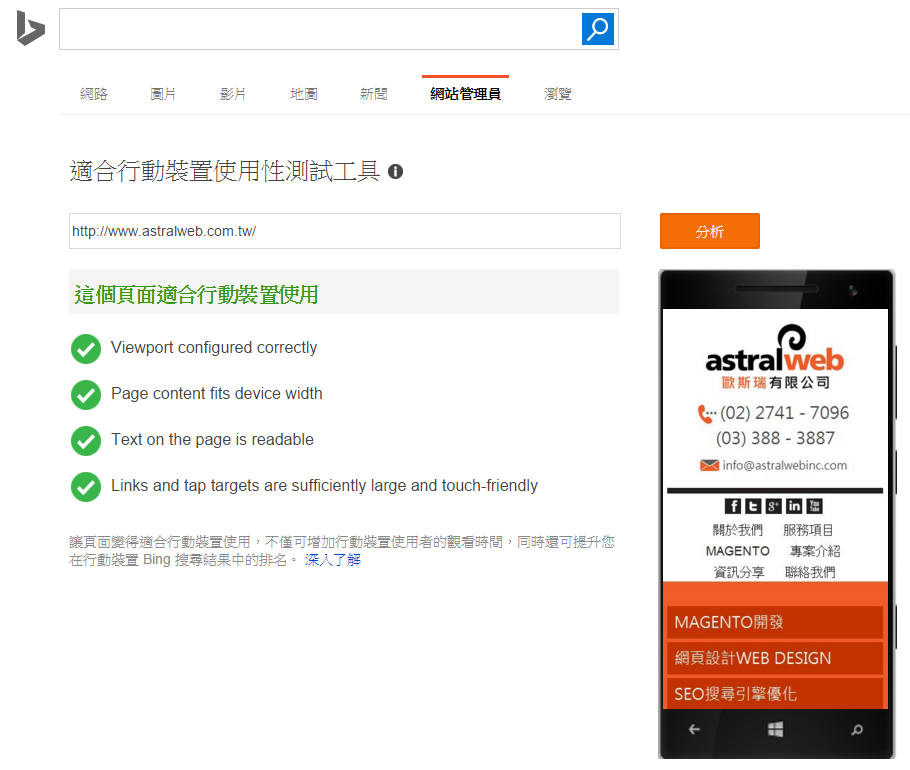Click the Twitter icon in phone preview

tap(753, 506)
